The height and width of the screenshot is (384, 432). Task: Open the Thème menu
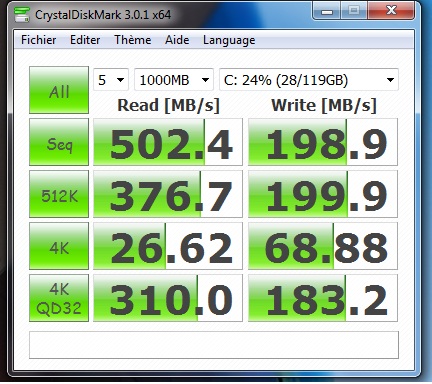pos(133,40)
